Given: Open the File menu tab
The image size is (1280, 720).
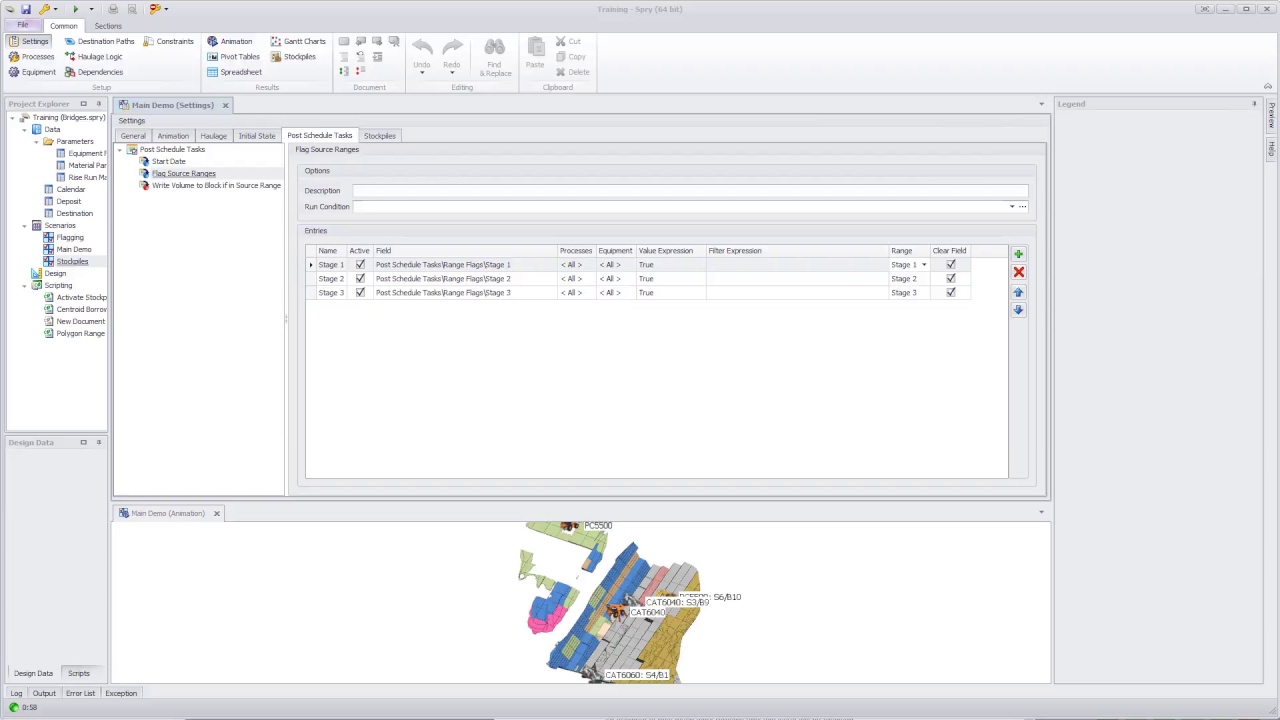Looking at the screenshot, I should [x=22, y=25].
